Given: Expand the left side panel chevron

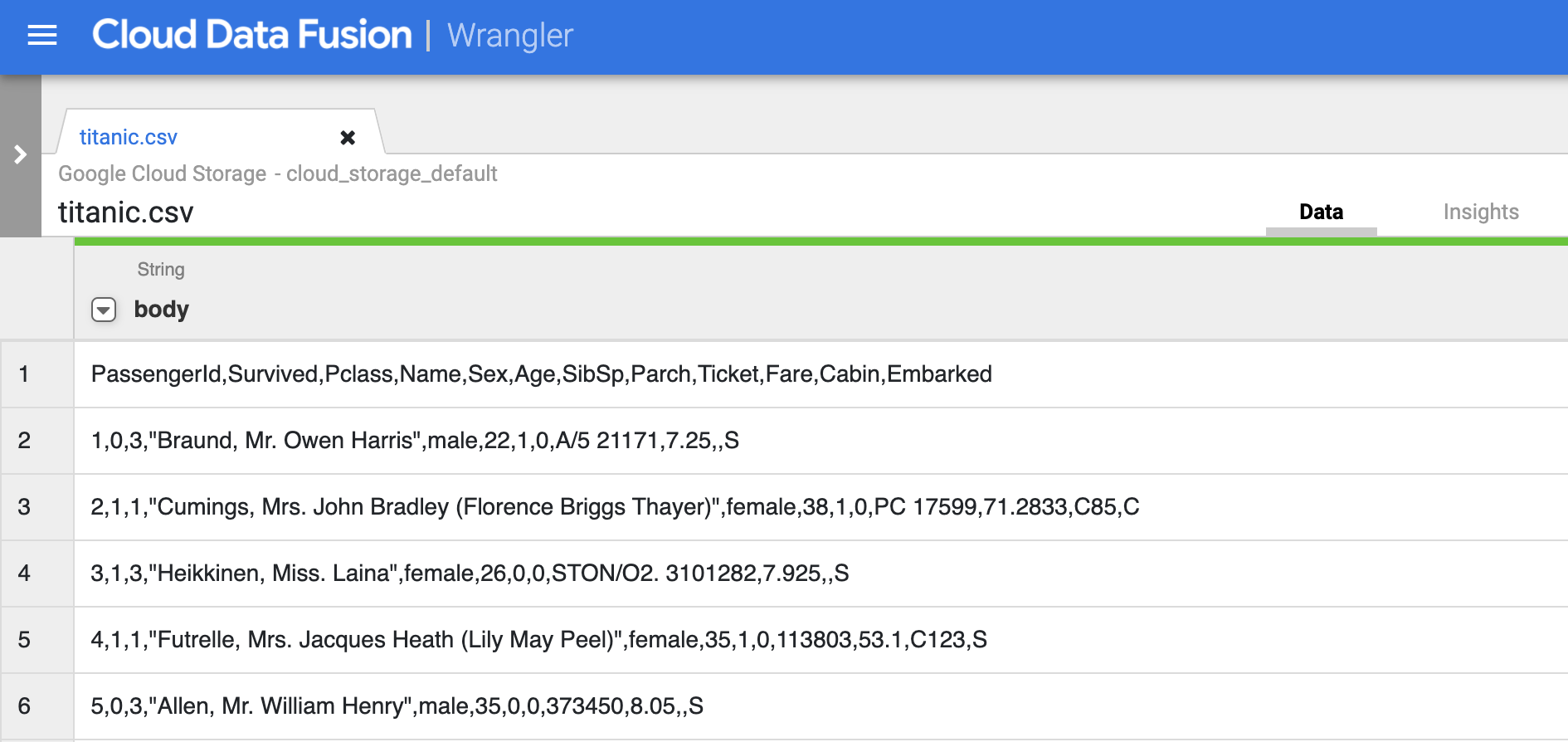Looking at the screenshot, I should click(x=20, y=154).
